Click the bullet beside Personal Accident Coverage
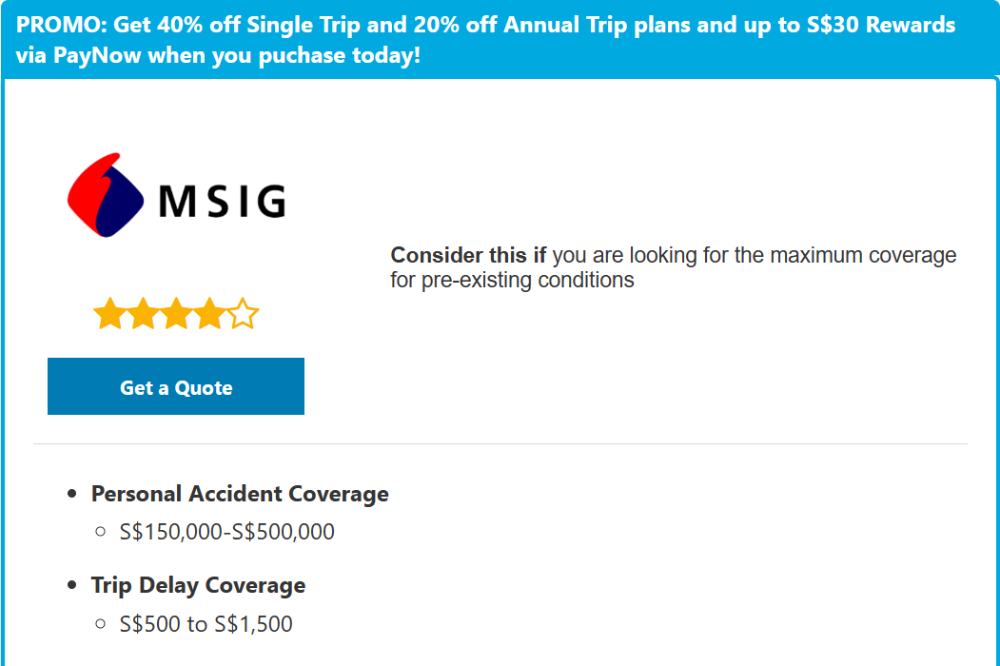Image resolution: width=1000 pixels, height=666 pixels. [x=71, y=494]
